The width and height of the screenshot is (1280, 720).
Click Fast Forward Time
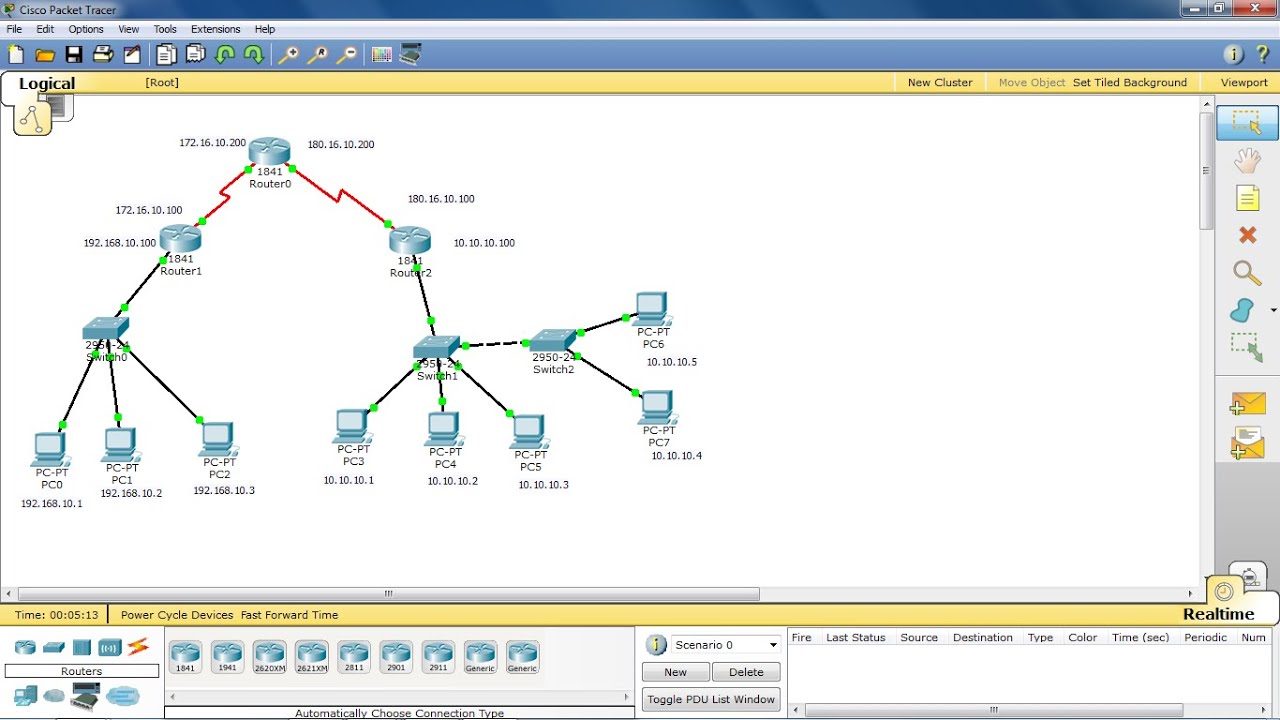(289, 615)
